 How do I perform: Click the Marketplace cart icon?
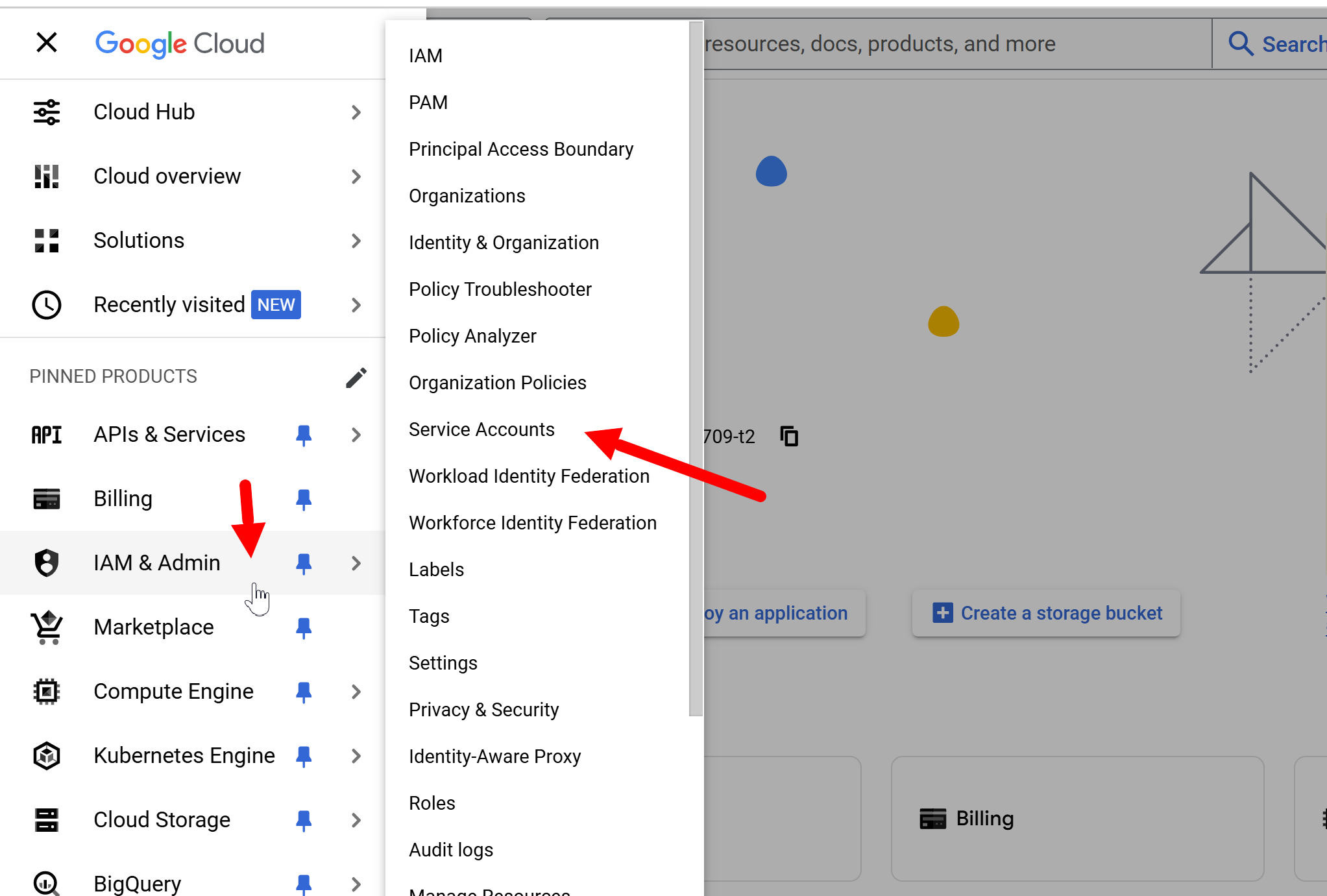[x=47, y=627]
